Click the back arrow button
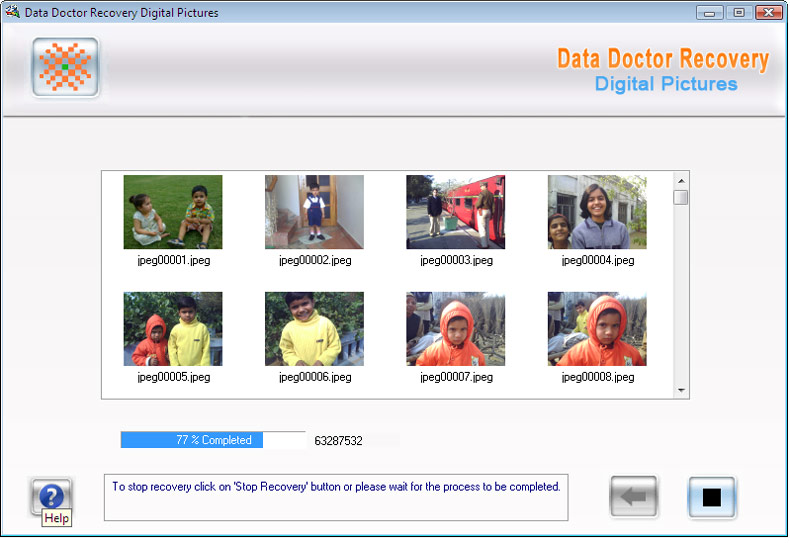Viewport: 790px width, 543px height. pos(634,497)
